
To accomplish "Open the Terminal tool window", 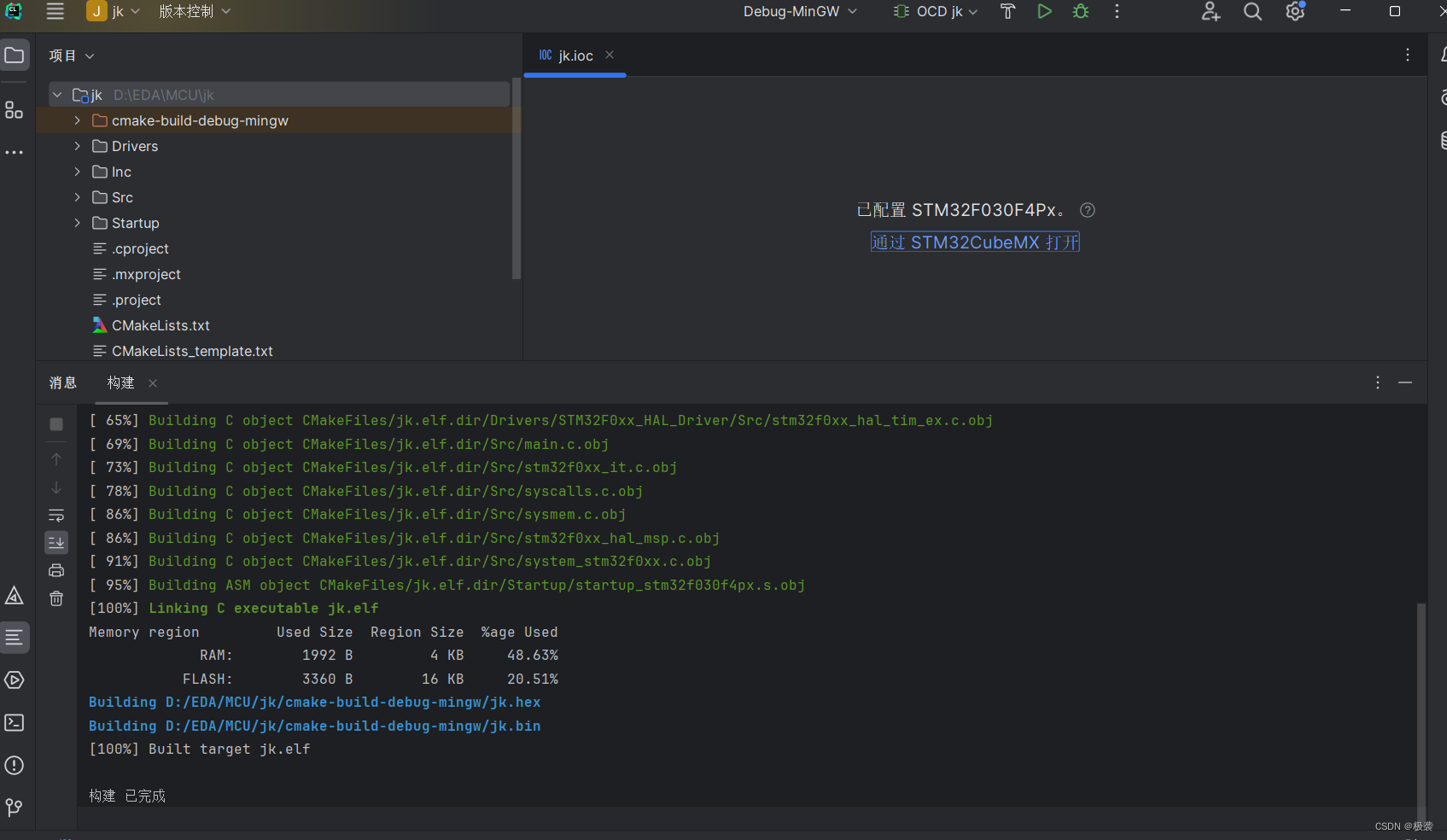I will pyautogui.click(x=15, y=723).
